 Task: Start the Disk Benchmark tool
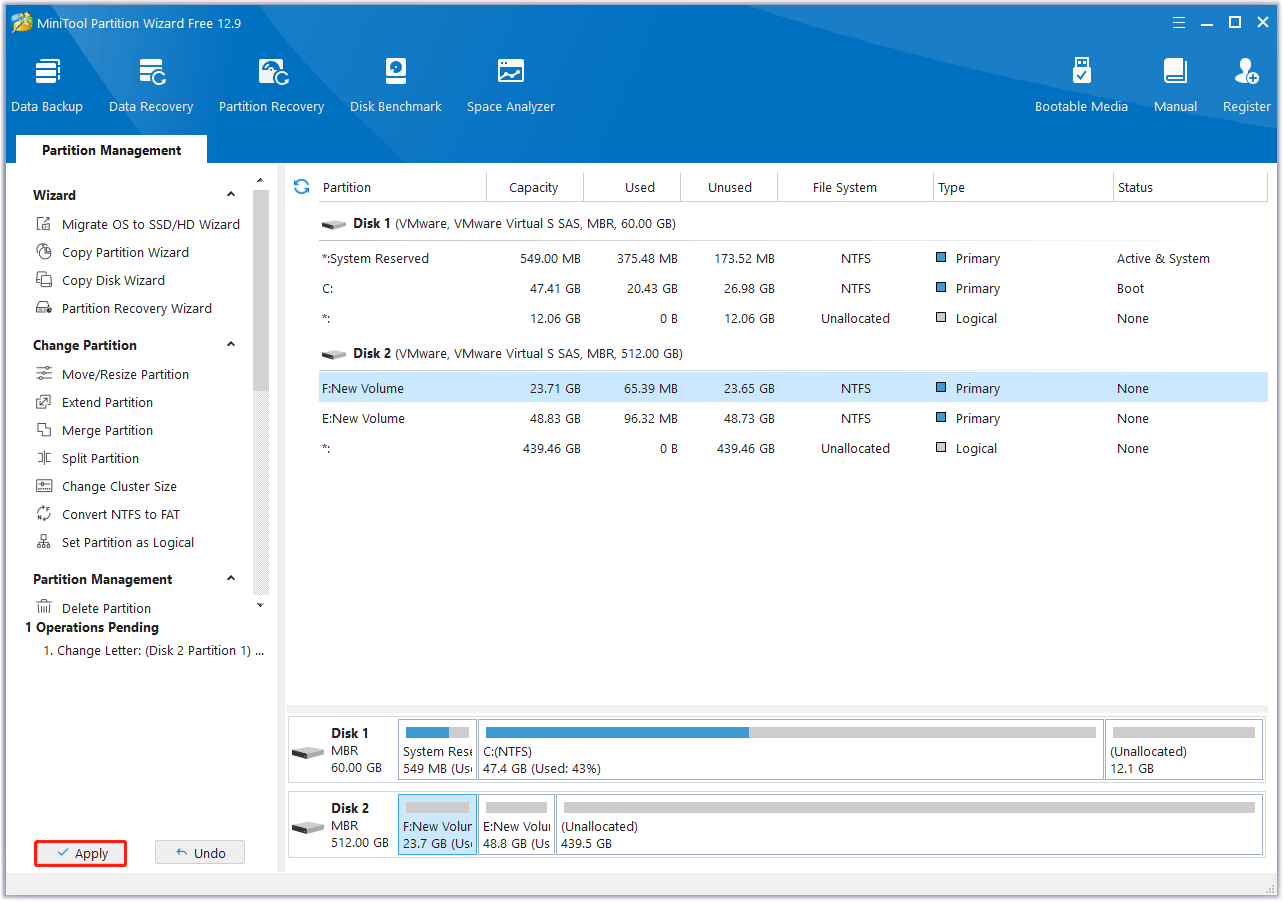click(396, 85)
